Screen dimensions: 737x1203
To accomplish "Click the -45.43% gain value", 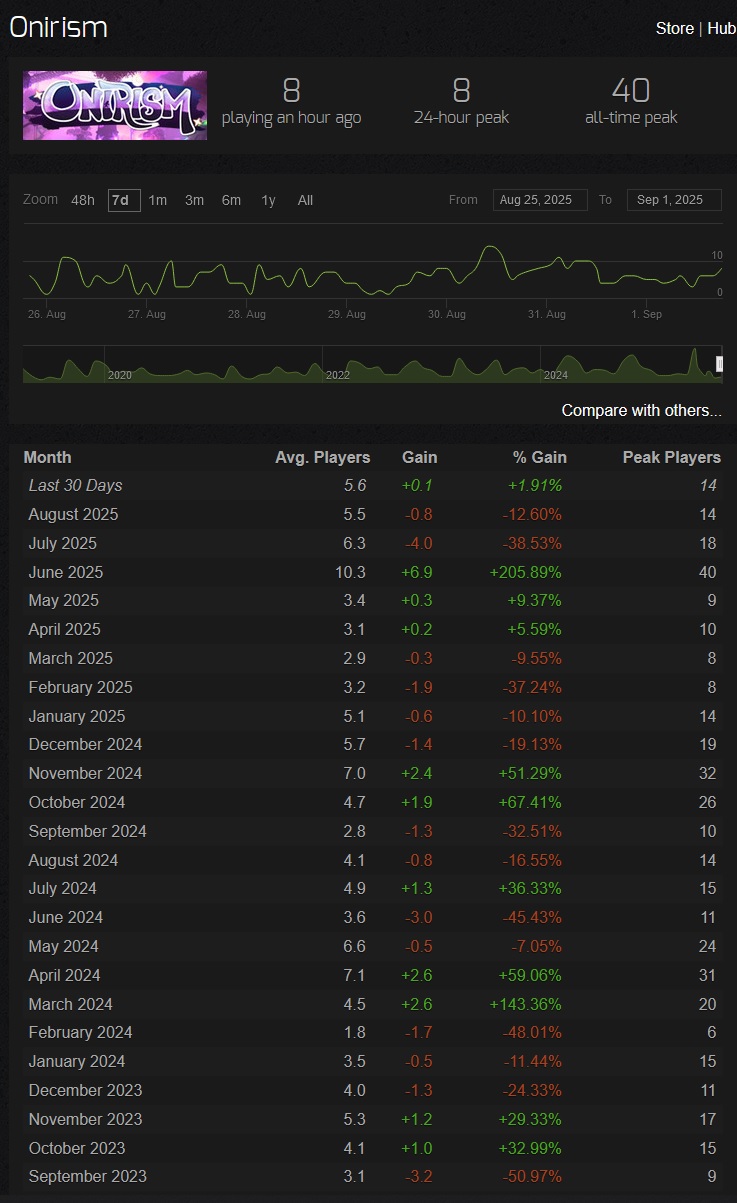I will (531, 917).
